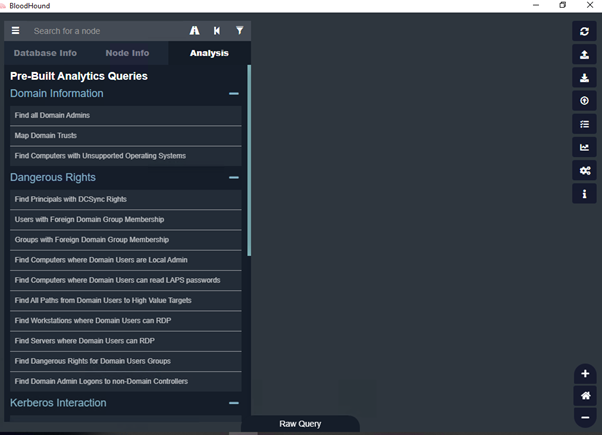Switch to the Node Info tab
This screenshot has width=602, height=435.
point(127,53)
